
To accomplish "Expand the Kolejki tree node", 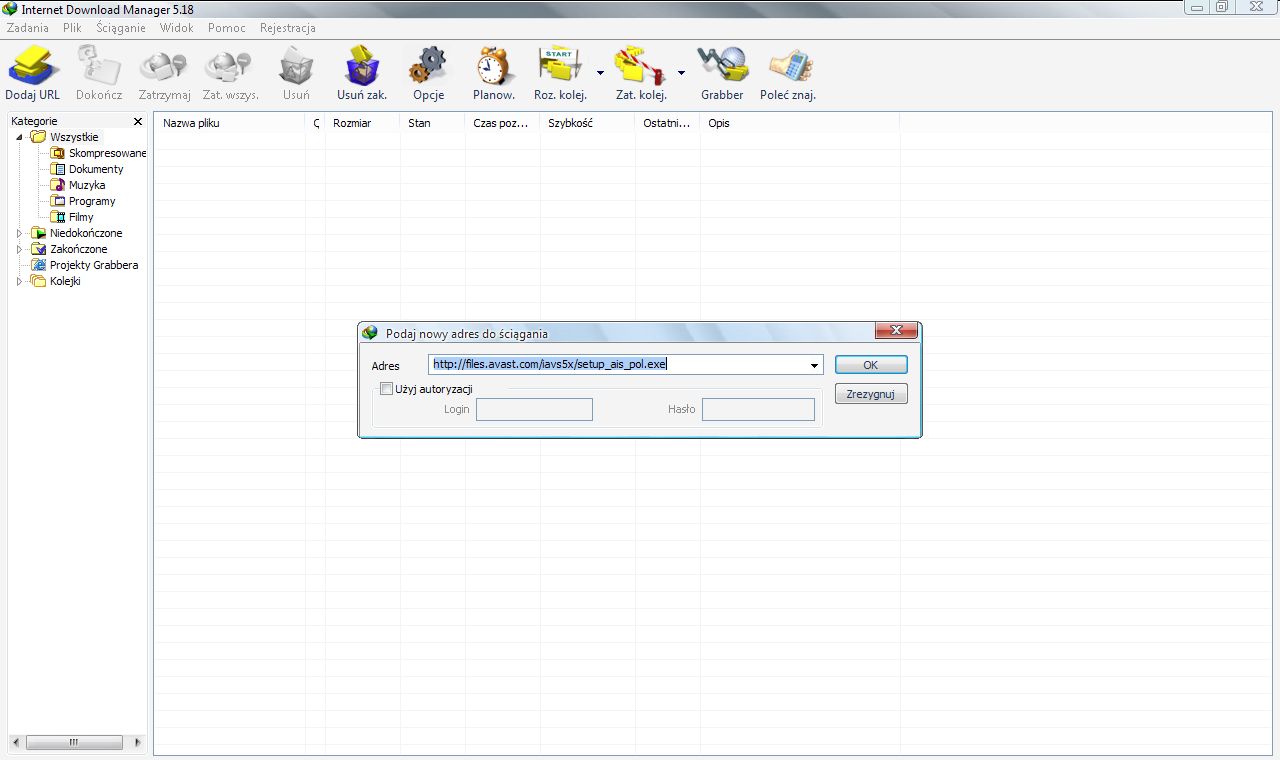I will pos(19,281).
